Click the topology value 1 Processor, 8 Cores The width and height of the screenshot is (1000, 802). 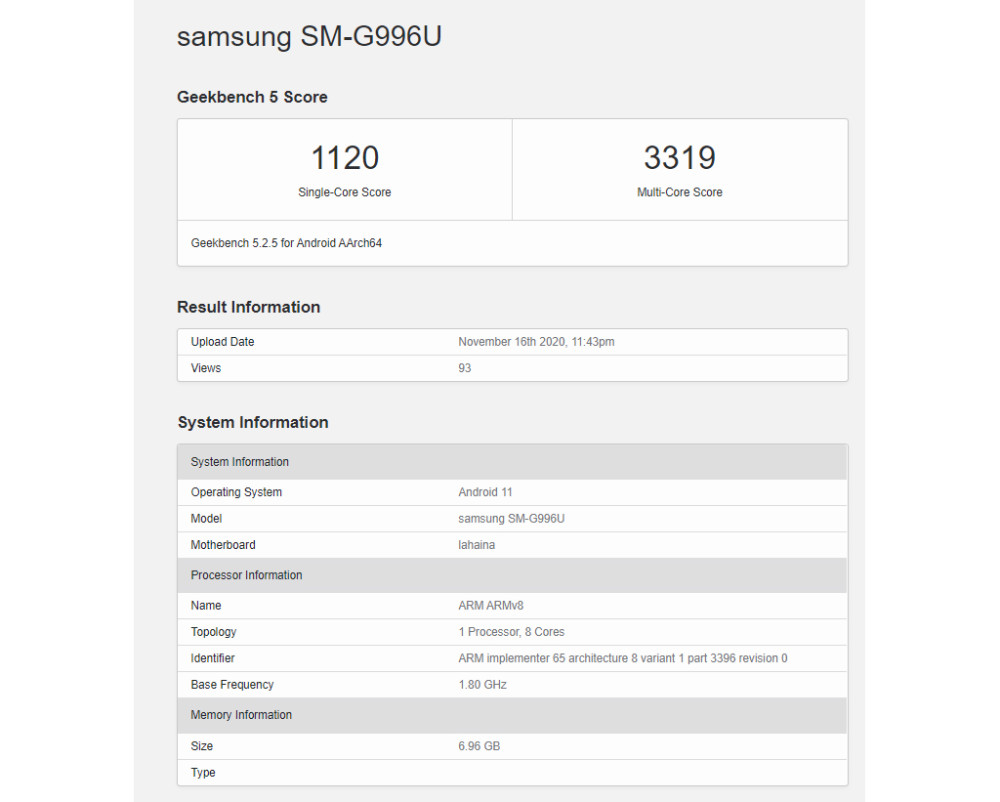pos(511,632)
